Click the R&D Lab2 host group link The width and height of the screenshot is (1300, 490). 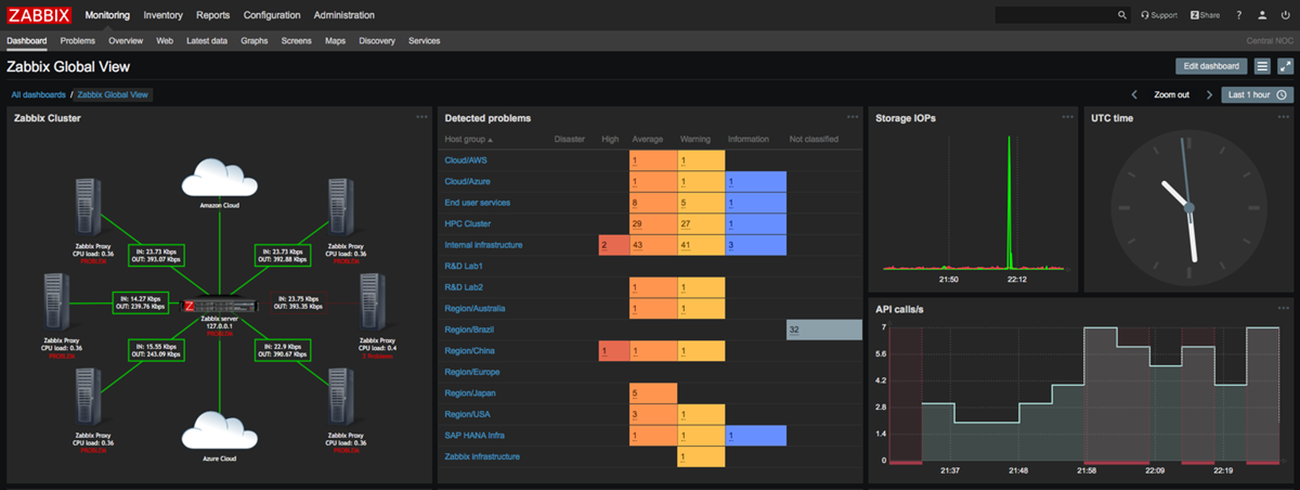[465, 288]
